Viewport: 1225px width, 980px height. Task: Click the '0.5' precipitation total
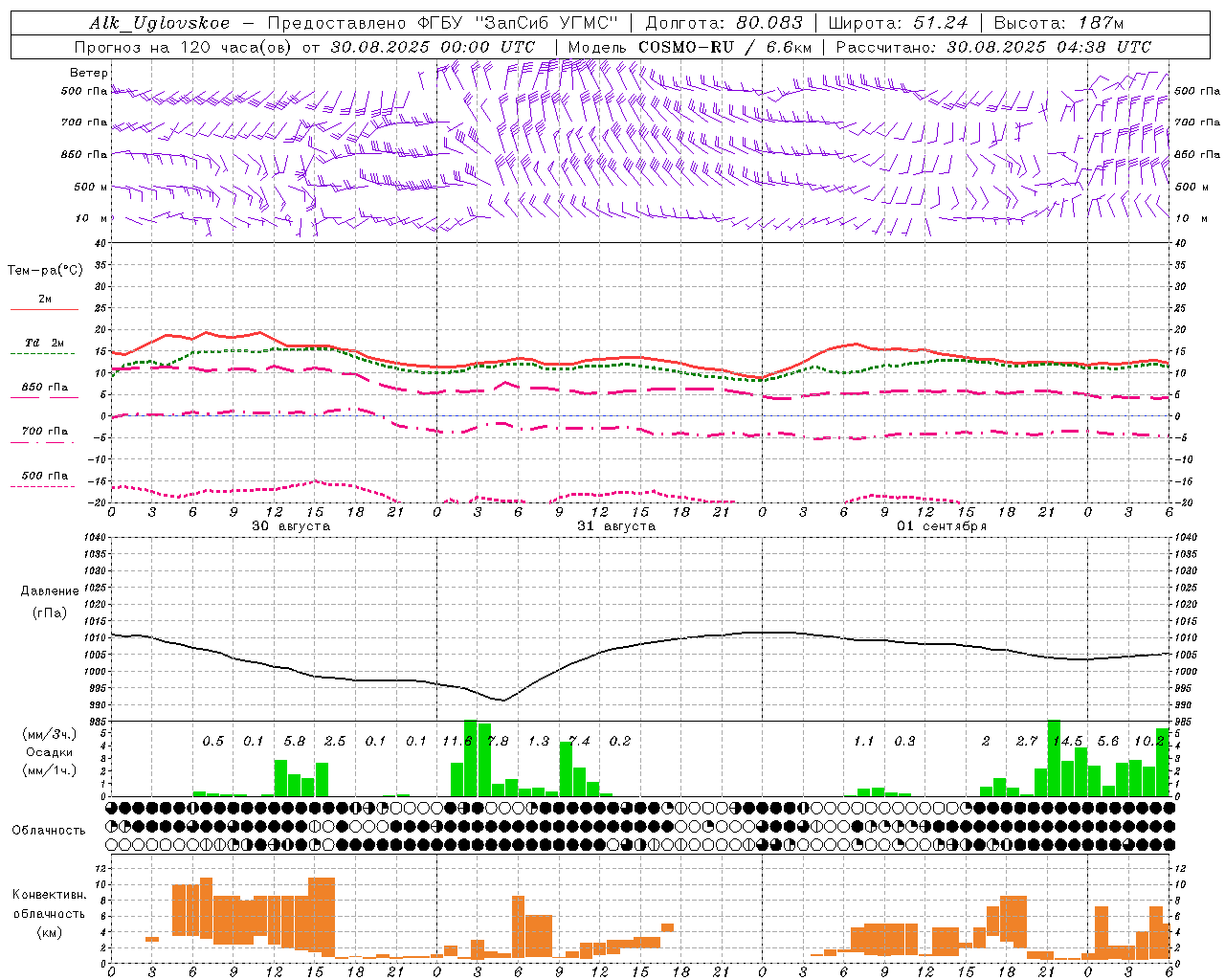212,742
